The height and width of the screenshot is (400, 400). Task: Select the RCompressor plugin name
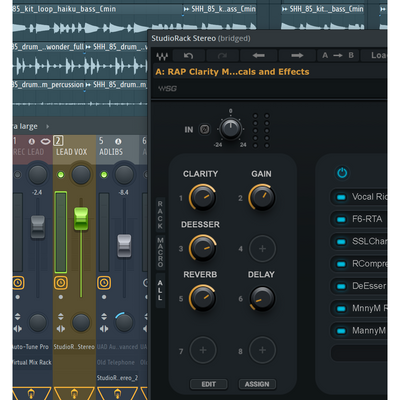point(369,264)
